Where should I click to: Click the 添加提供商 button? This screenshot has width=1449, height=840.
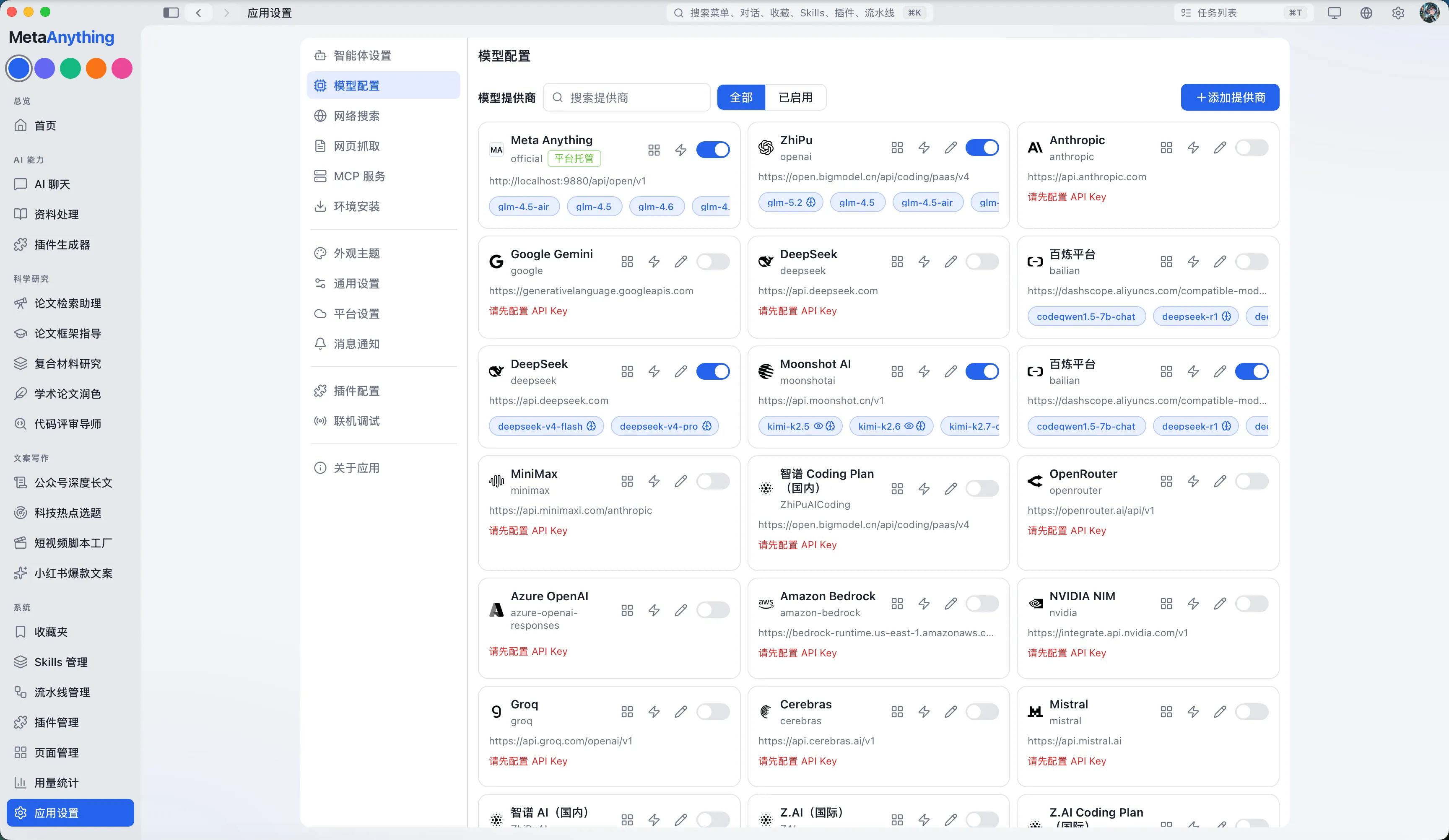pyautogui.click(x=1230, y=97)
